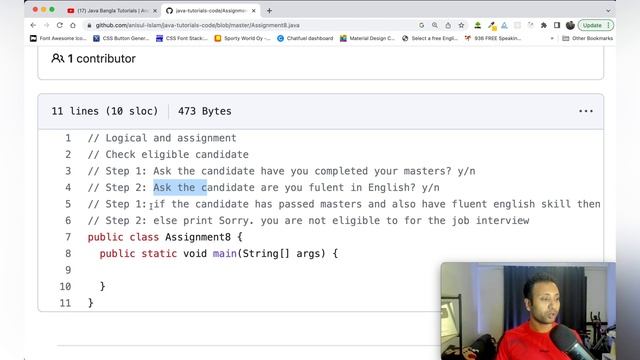Open the browser home page
Image resolution: width=640 pixels, height=360 pixels.
[73, 25]
